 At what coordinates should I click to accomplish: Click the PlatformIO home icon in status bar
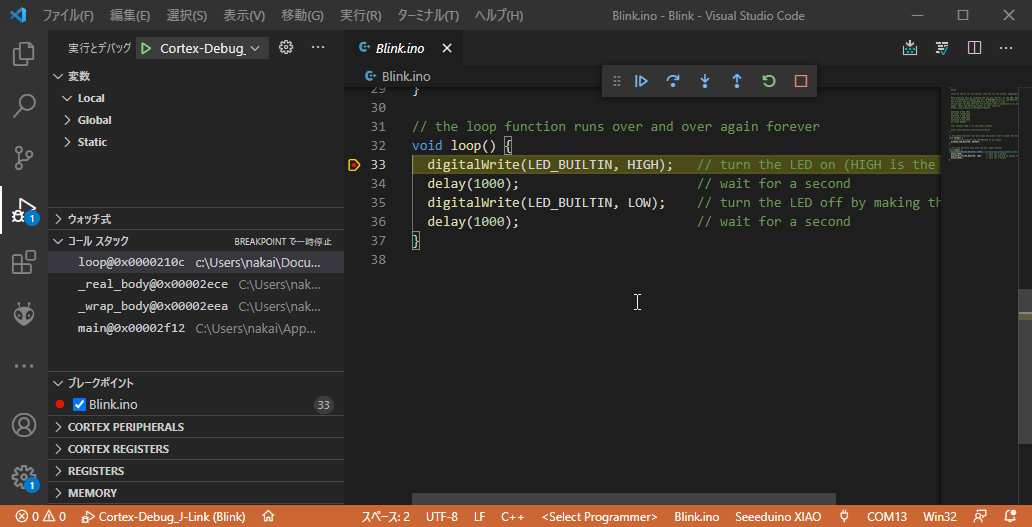(268, 516)
